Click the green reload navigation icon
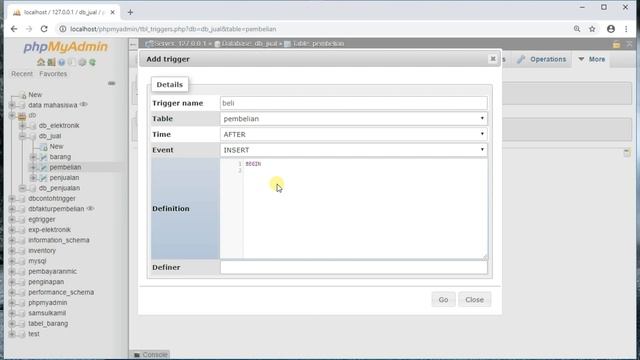The width and height of the screenshot is (640, 360). 93,62
